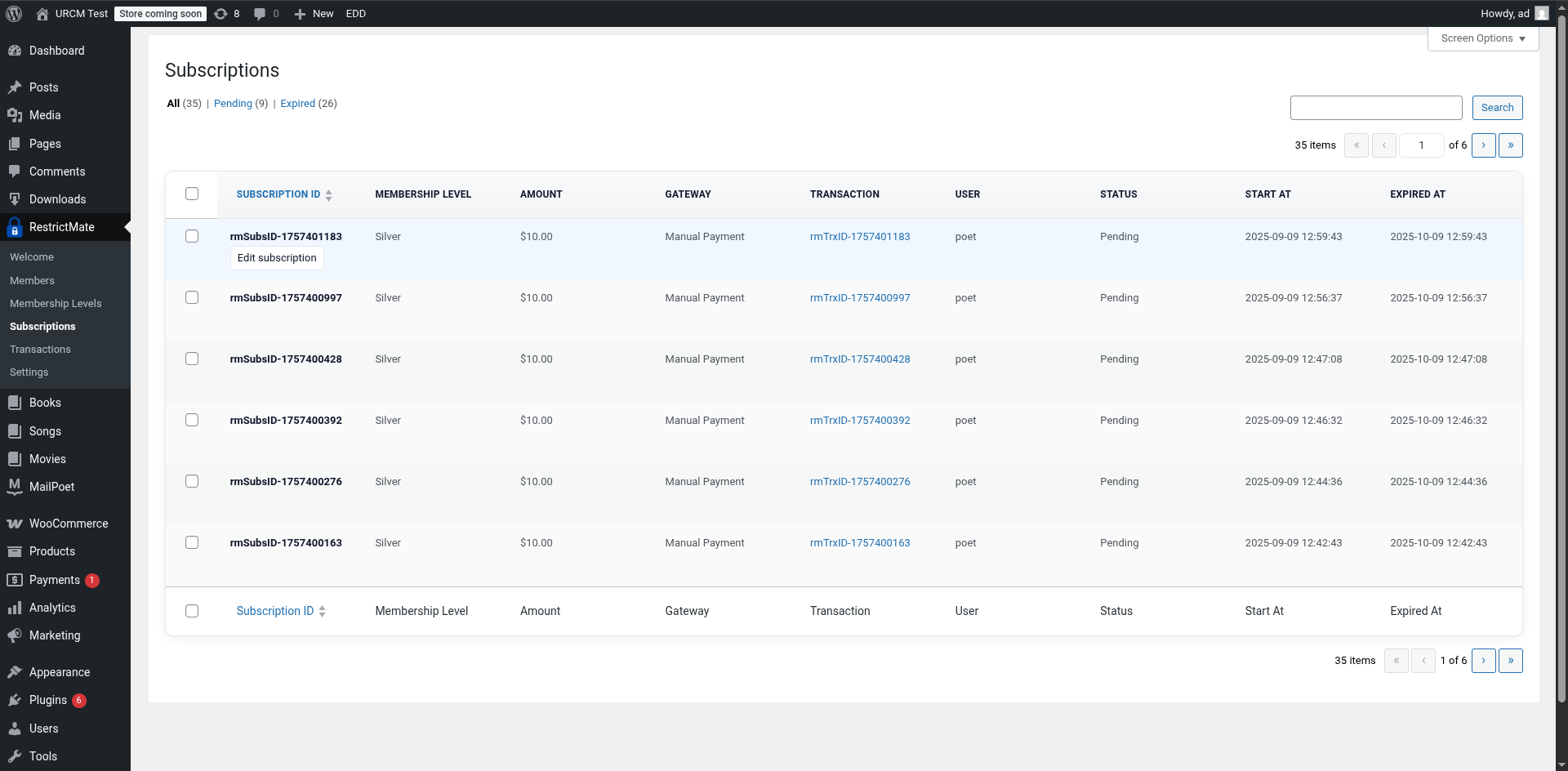The height and width of the screenshot is (771, 1568).
Task: Click the Downloads icon in sidebar
Action: point(15,199)
